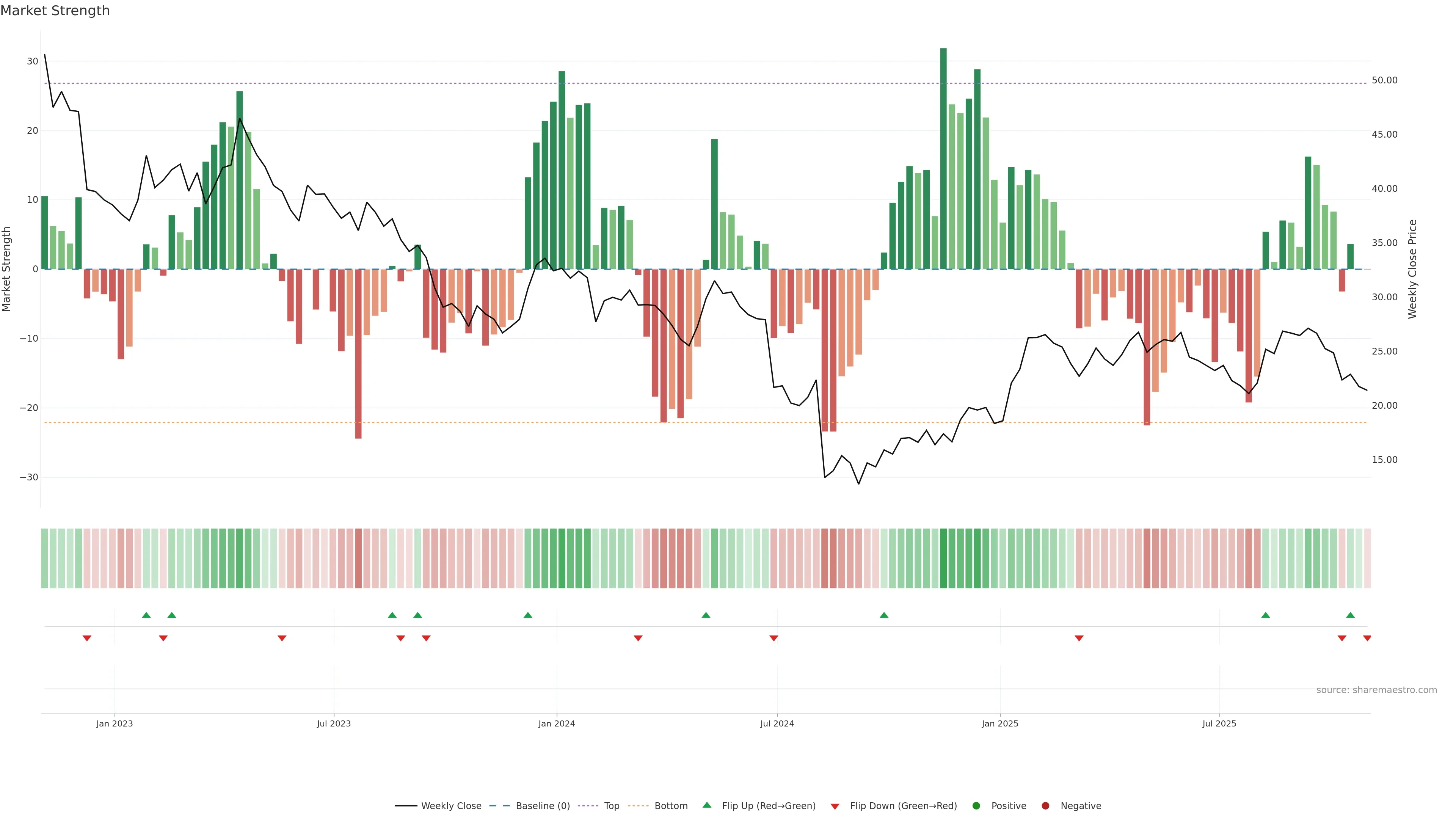Open the sharemaestro.com source text
The width and height of the screenshot is (1456, 819).
coord(1376,690)
